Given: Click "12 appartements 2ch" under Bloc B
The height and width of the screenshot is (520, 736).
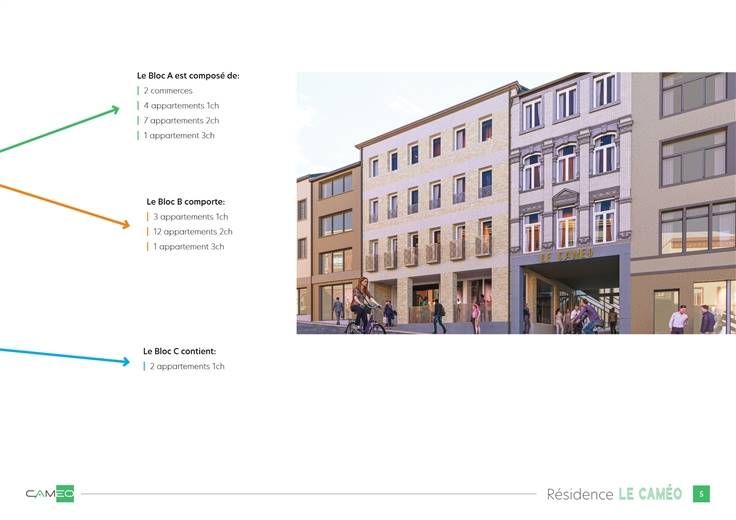Looking at the screenshot, I should [192, 231].
